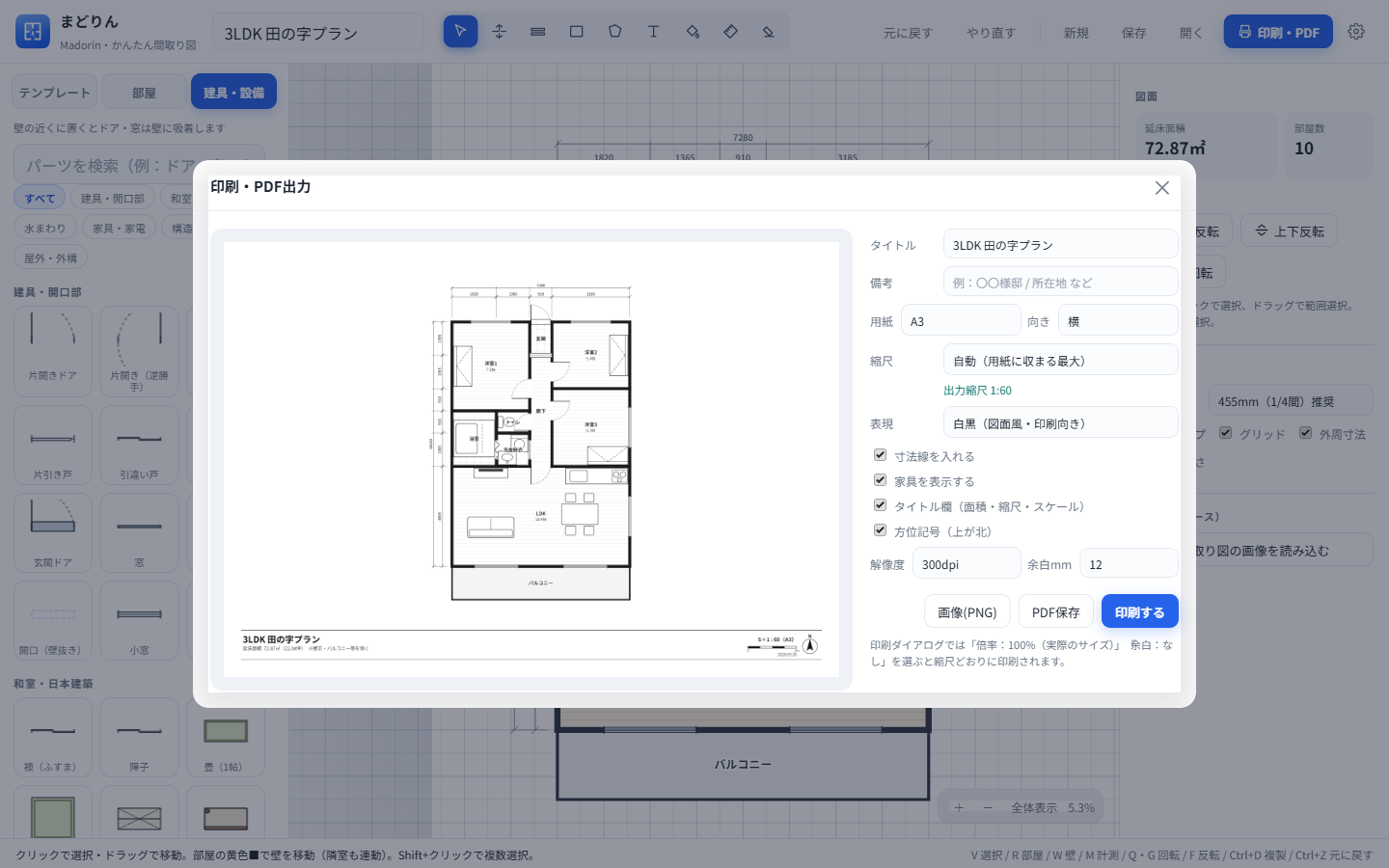Screen dimensions: 1389x868
Task: Close the print PDF dialog
Action: pyautogui.click(x=1161, y=188)
